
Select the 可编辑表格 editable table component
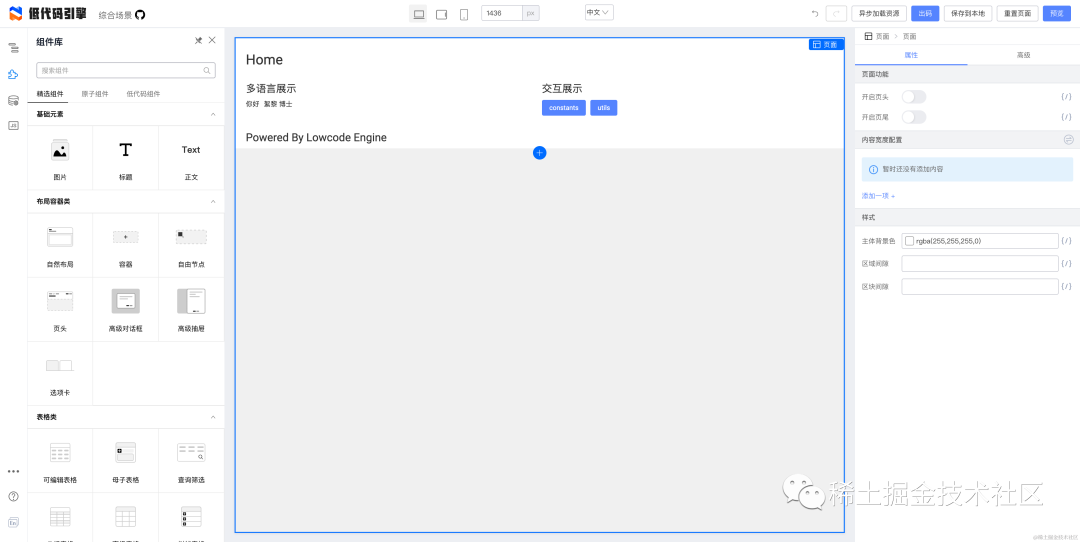coord(60,461)
